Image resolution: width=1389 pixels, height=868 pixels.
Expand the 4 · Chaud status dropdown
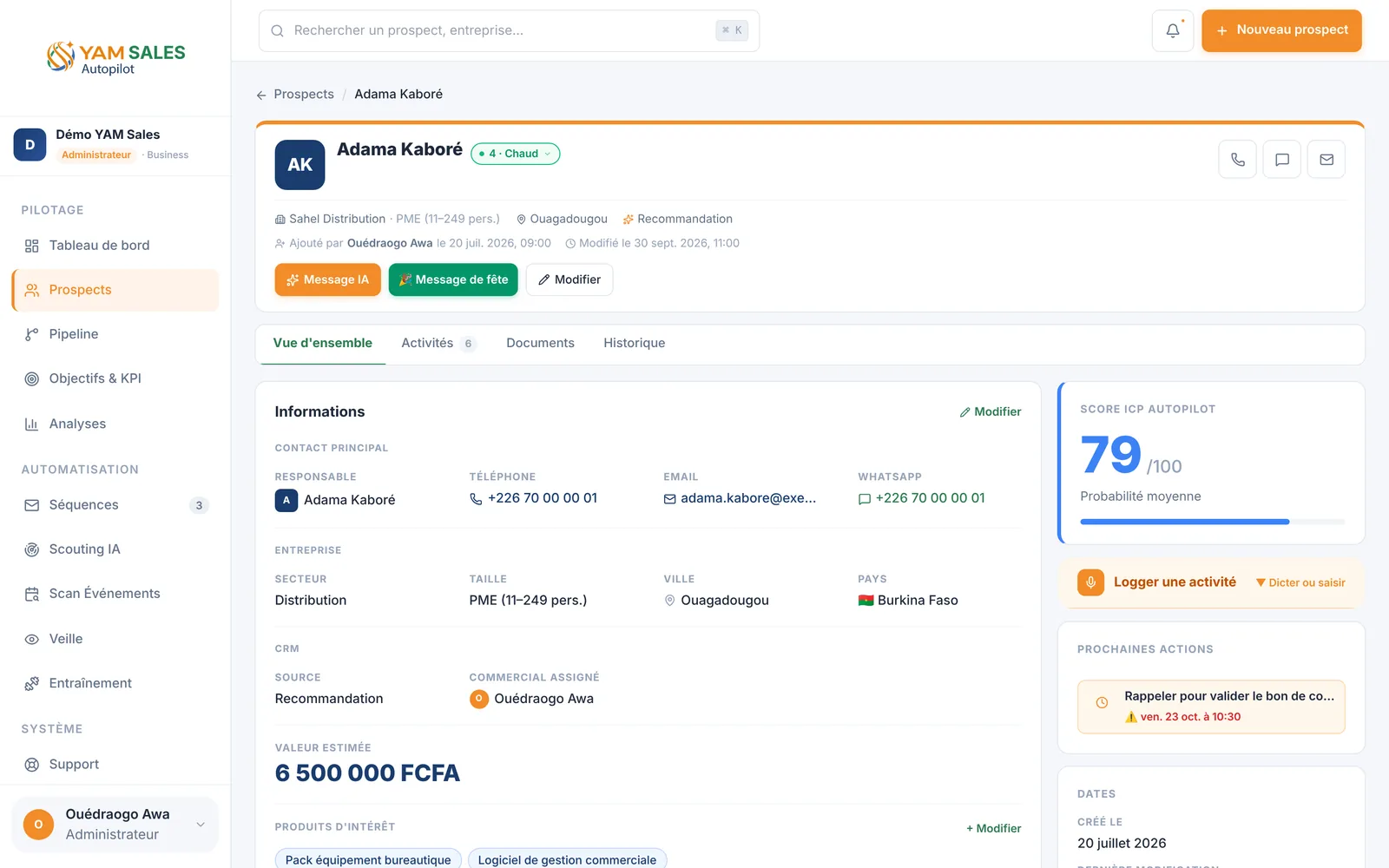click(x=515, y=154)
